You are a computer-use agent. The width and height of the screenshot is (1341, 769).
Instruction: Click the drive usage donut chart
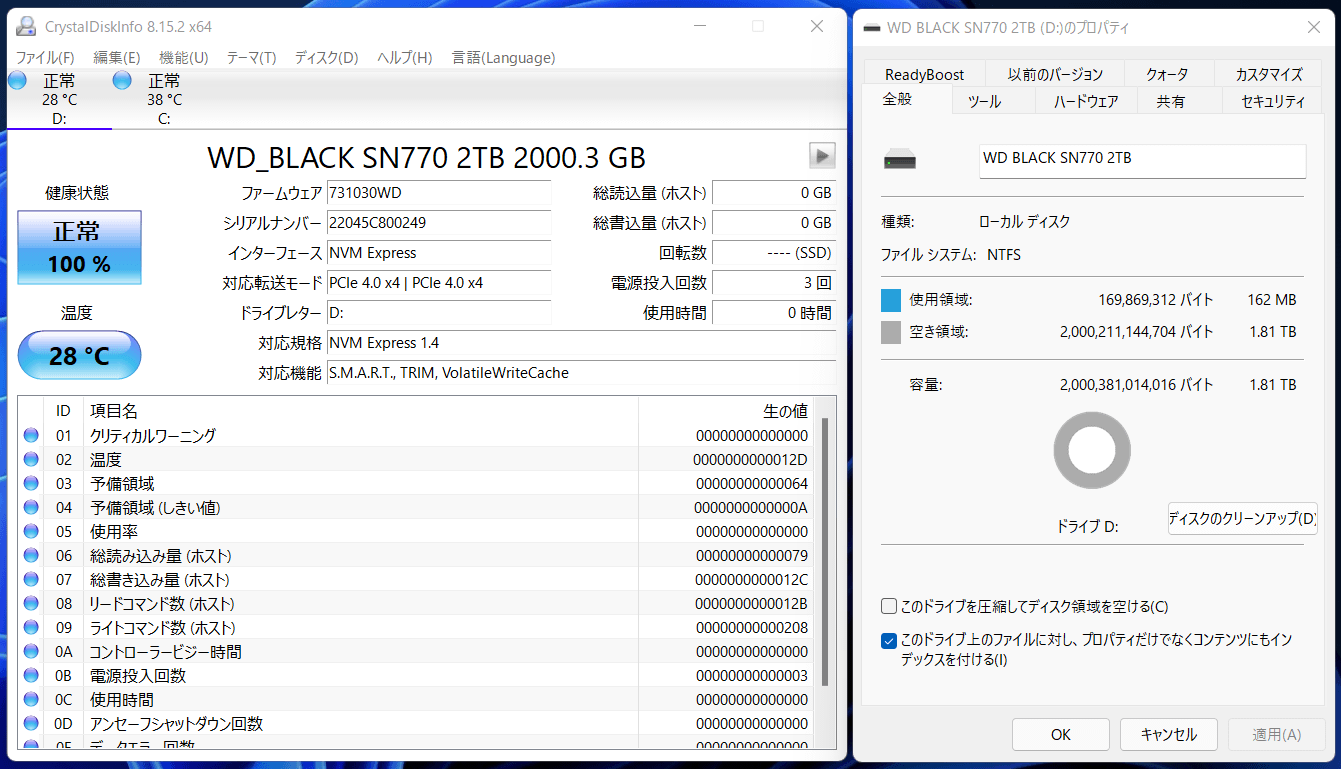click(1092, 451)
